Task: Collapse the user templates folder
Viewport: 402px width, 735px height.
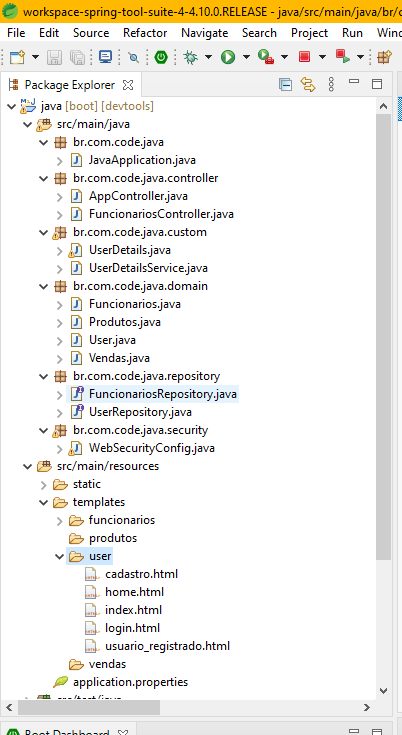Action: click(x=59, y=556)
